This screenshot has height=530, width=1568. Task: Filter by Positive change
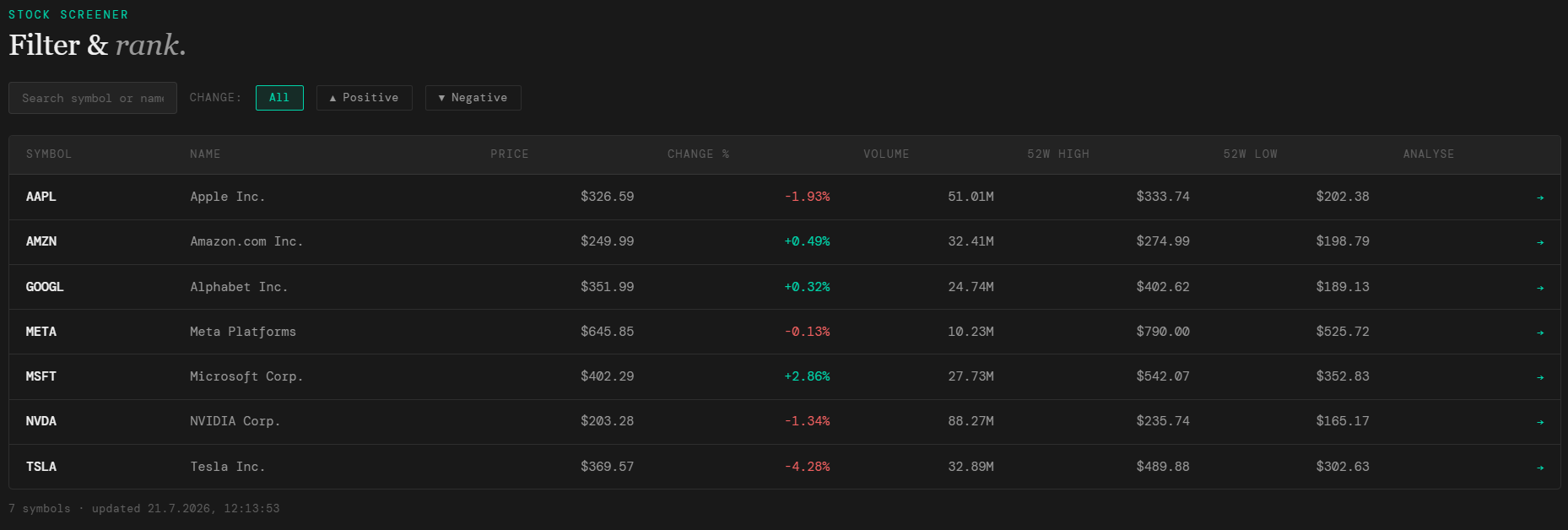[364, 98]
